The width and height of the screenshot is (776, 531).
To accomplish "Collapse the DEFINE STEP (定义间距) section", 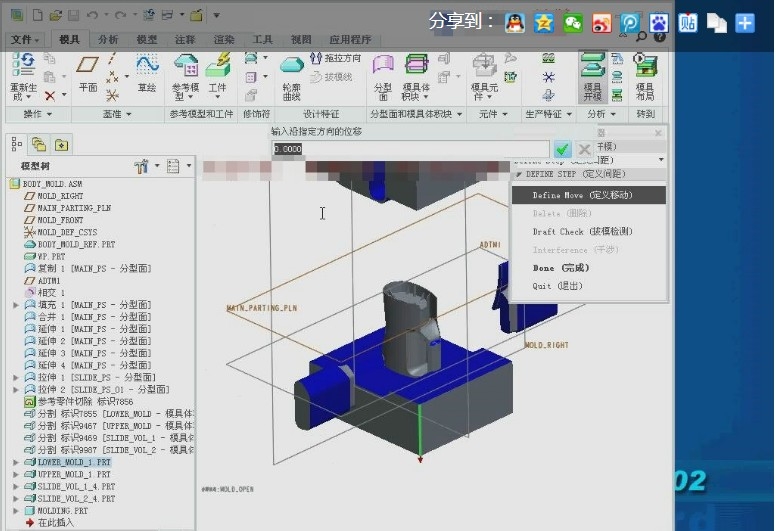I will pyautogui.click(x=519, y=174).
